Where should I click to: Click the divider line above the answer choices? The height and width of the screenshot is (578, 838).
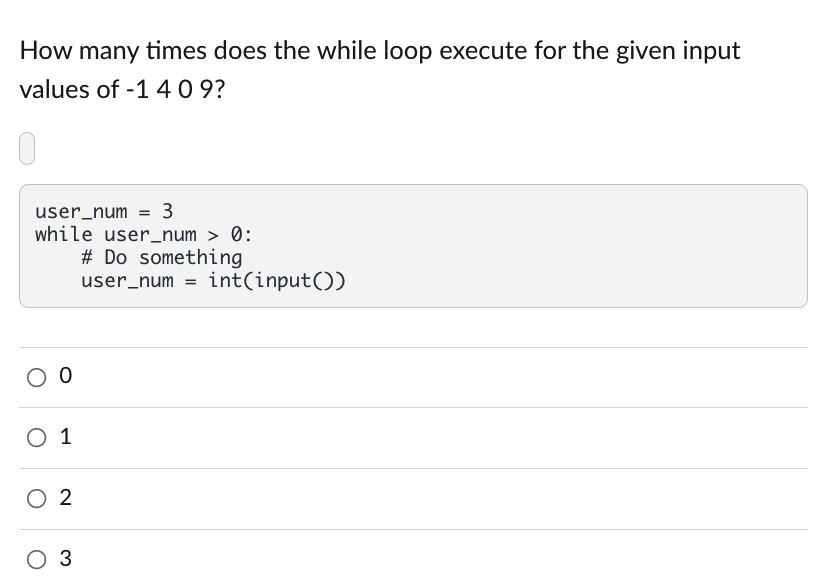point(413,346)
